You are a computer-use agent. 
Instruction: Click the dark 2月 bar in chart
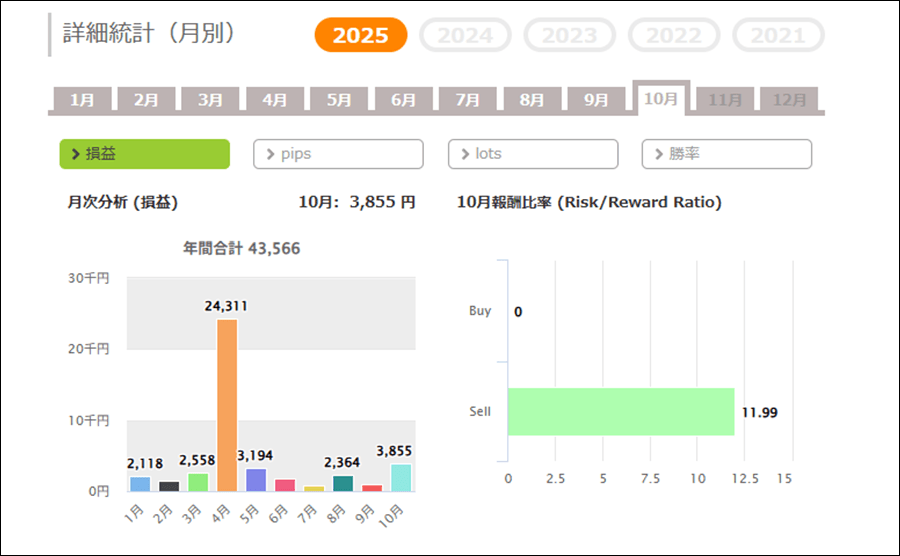[169, 487]
